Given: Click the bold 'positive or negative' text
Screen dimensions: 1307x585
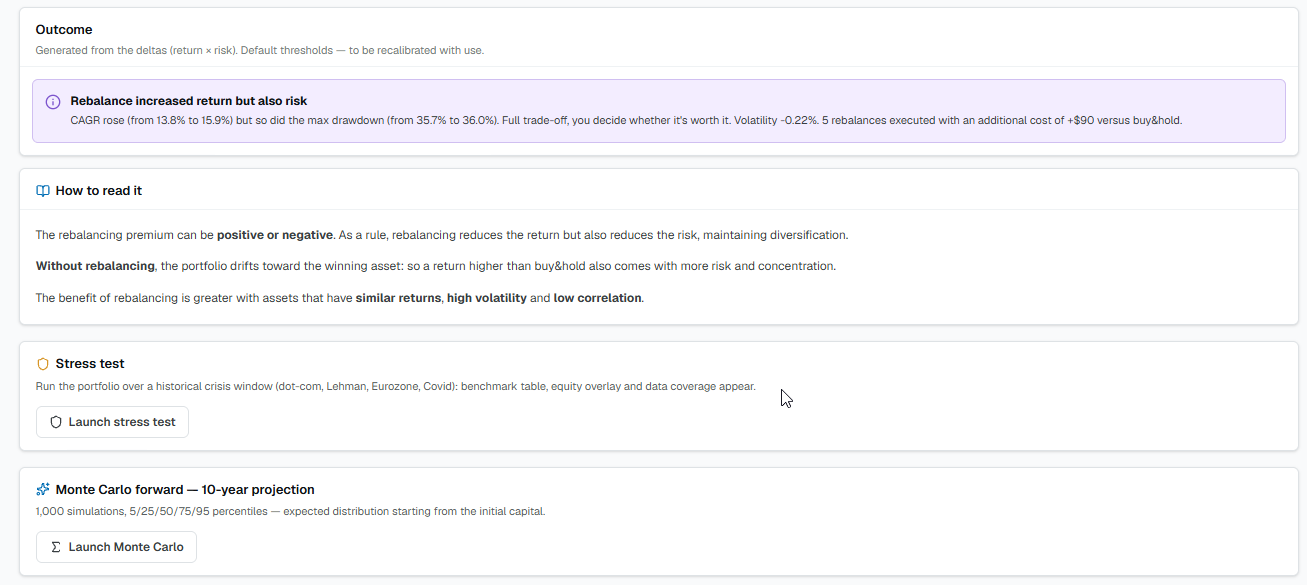Looking at the screenshot, I should point(275,235).
